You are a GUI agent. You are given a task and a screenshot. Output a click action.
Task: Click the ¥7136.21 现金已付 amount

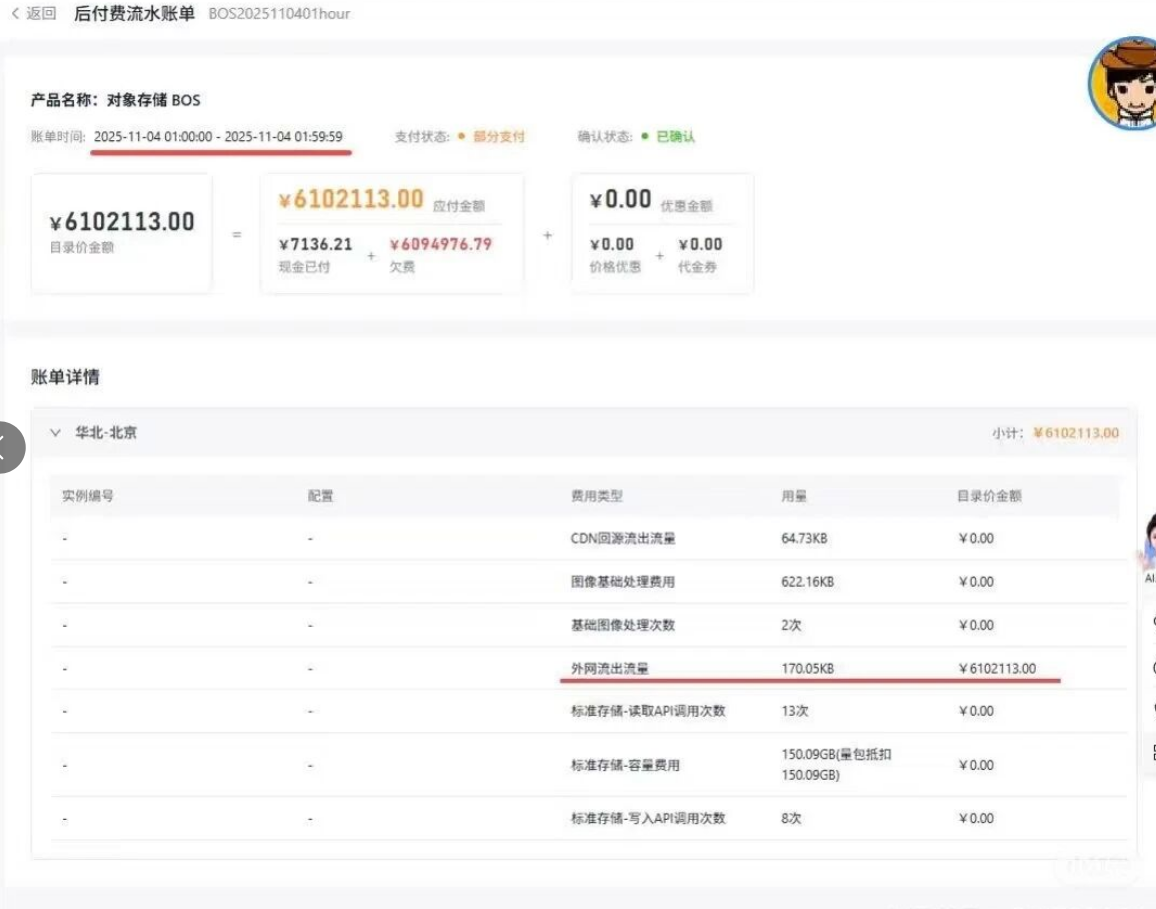pyautogui.click(x=316, y=244)
